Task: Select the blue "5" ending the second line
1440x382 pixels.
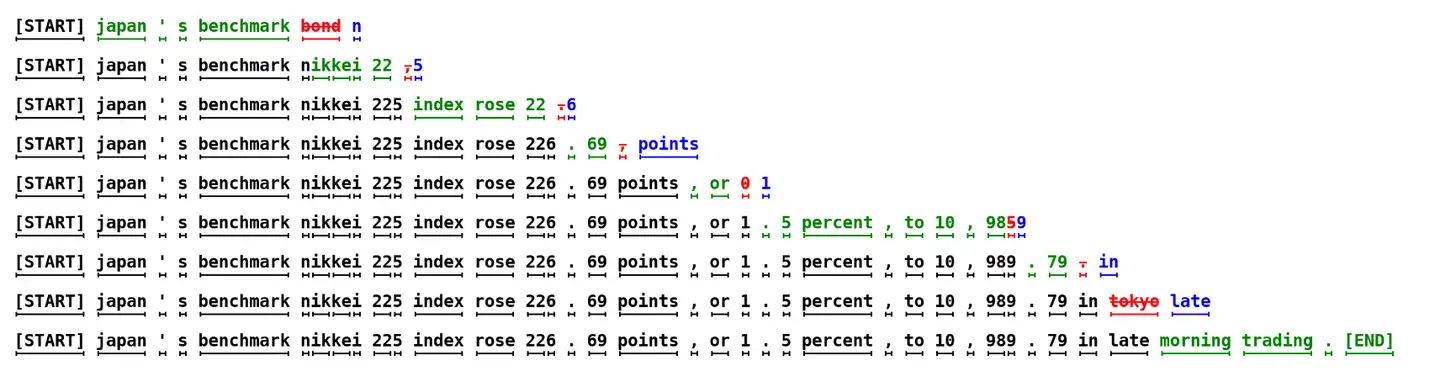Action: (418, 66)
